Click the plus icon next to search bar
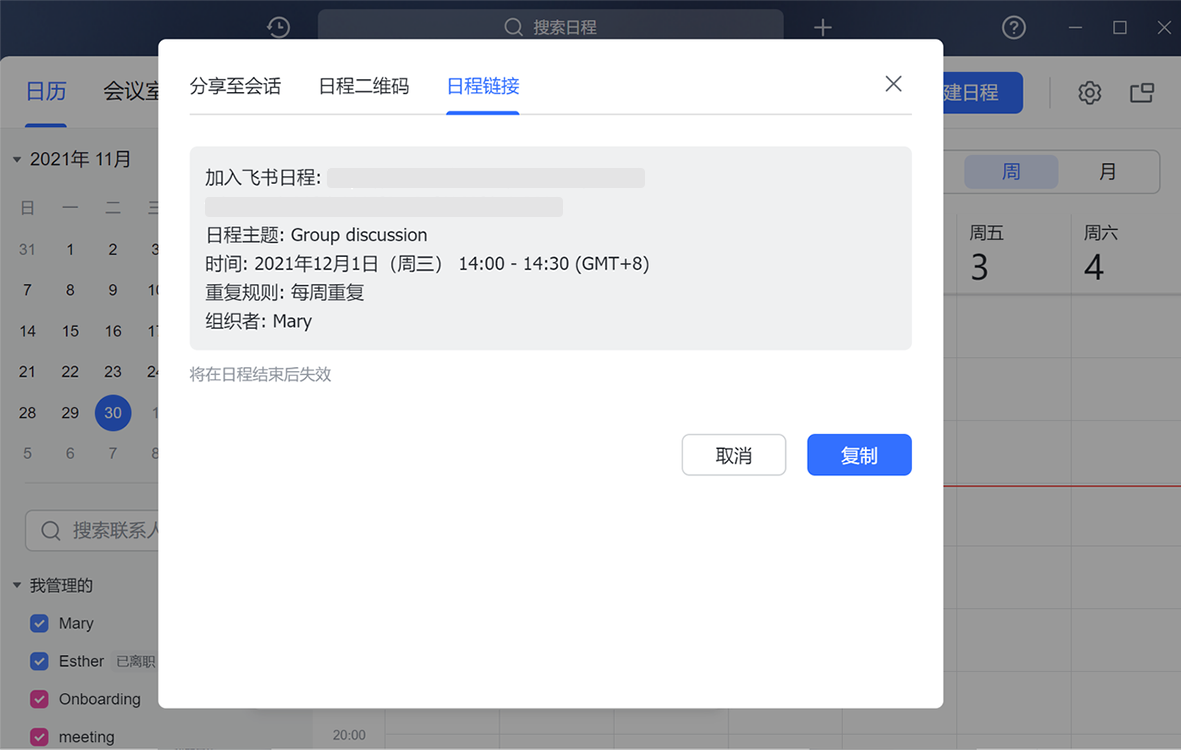1181x750 pixels. point(822,28)
